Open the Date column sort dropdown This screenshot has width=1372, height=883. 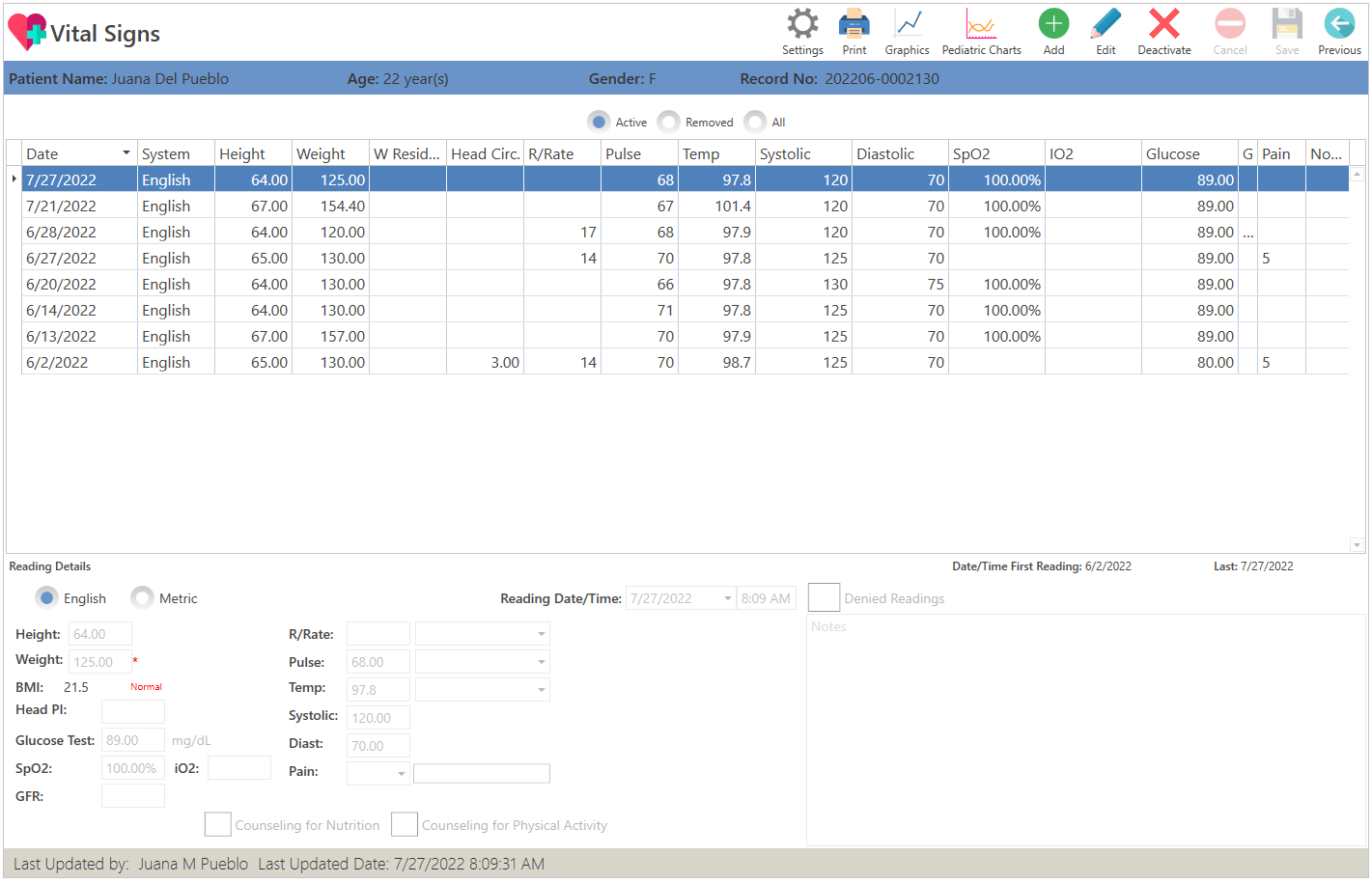(x=126, y=152)
